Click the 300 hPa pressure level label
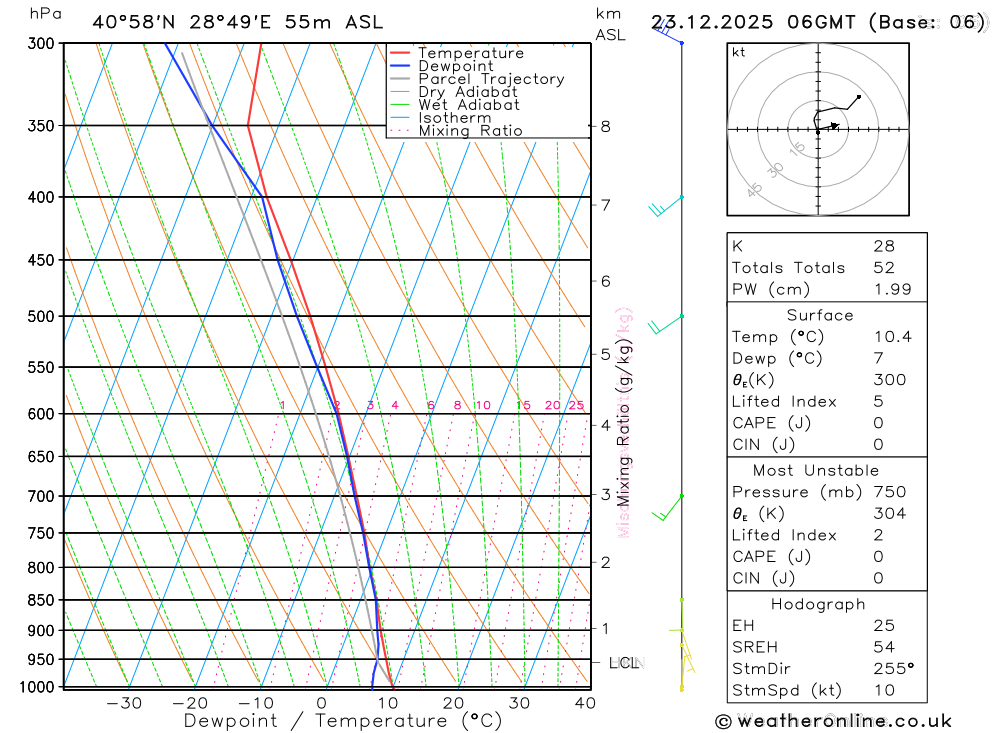The height and width of the screenshot is (733, 1000). pyautogui.click(x=41, y=43)
